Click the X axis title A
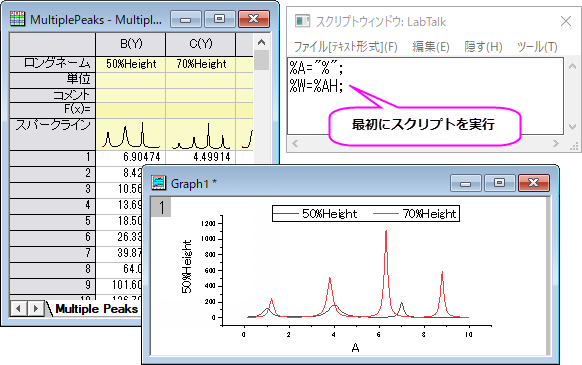 (355, 348)
